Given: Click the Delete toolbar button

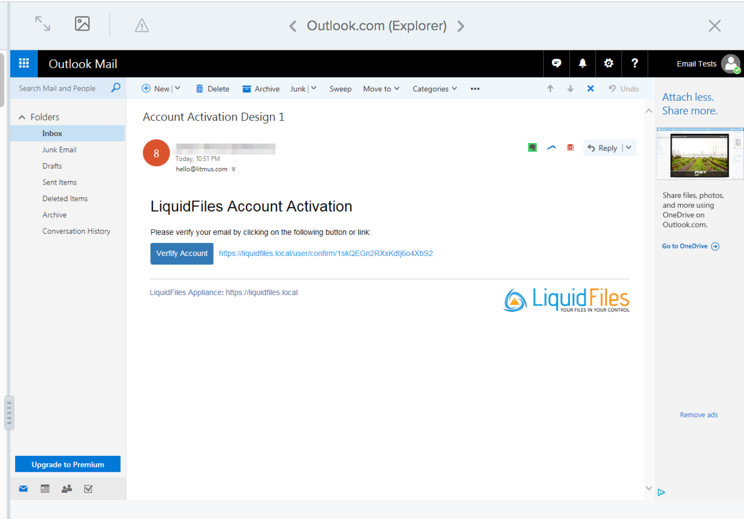Looking at the screenshot, I should pos(213,89).
